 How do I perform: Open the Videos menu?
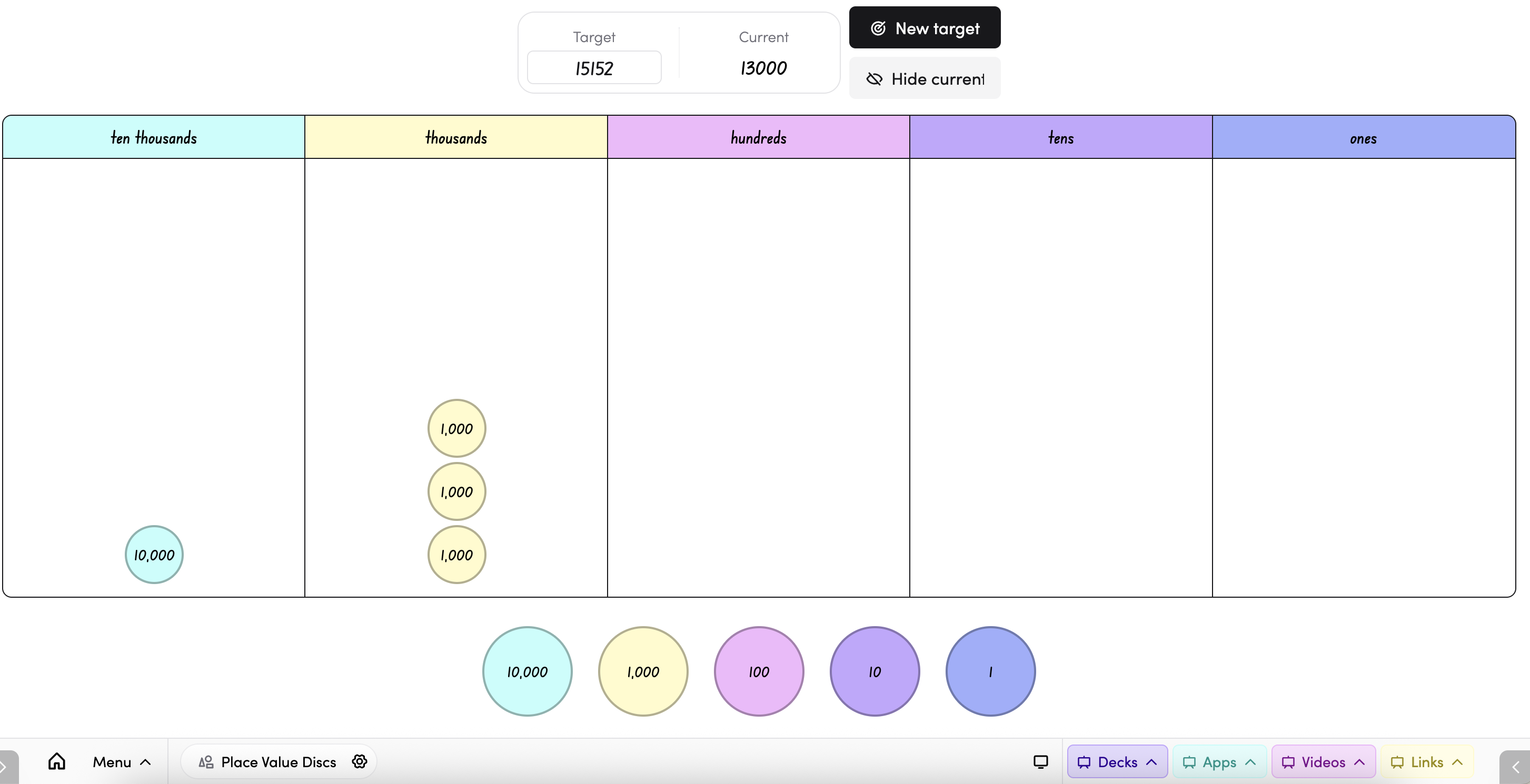[1323, 761]
